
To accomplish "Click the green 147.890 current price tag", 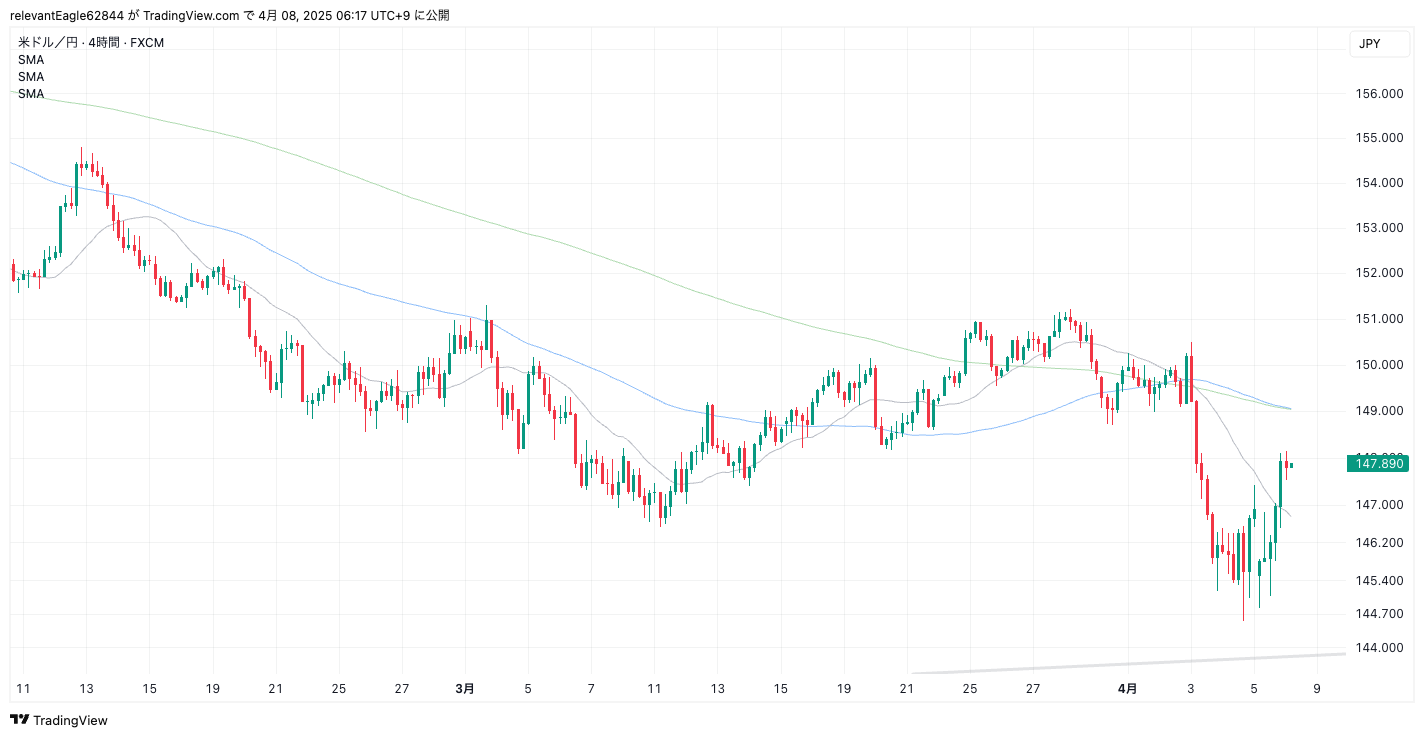I will [x=1377, y=463].
